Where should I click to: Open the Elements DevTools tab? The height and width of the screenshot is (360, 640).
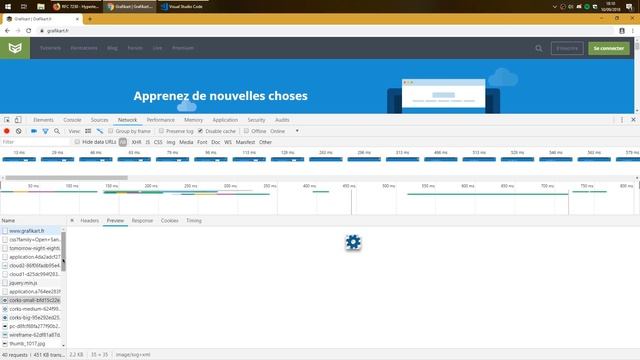[43, 120]
